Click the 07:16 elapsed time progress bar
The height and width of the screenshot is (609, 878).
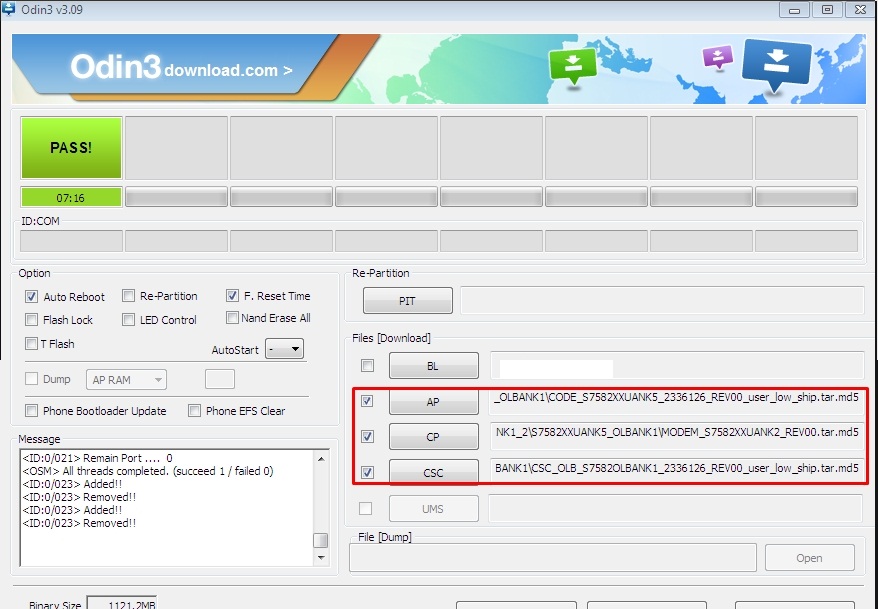tap(71, 197)
